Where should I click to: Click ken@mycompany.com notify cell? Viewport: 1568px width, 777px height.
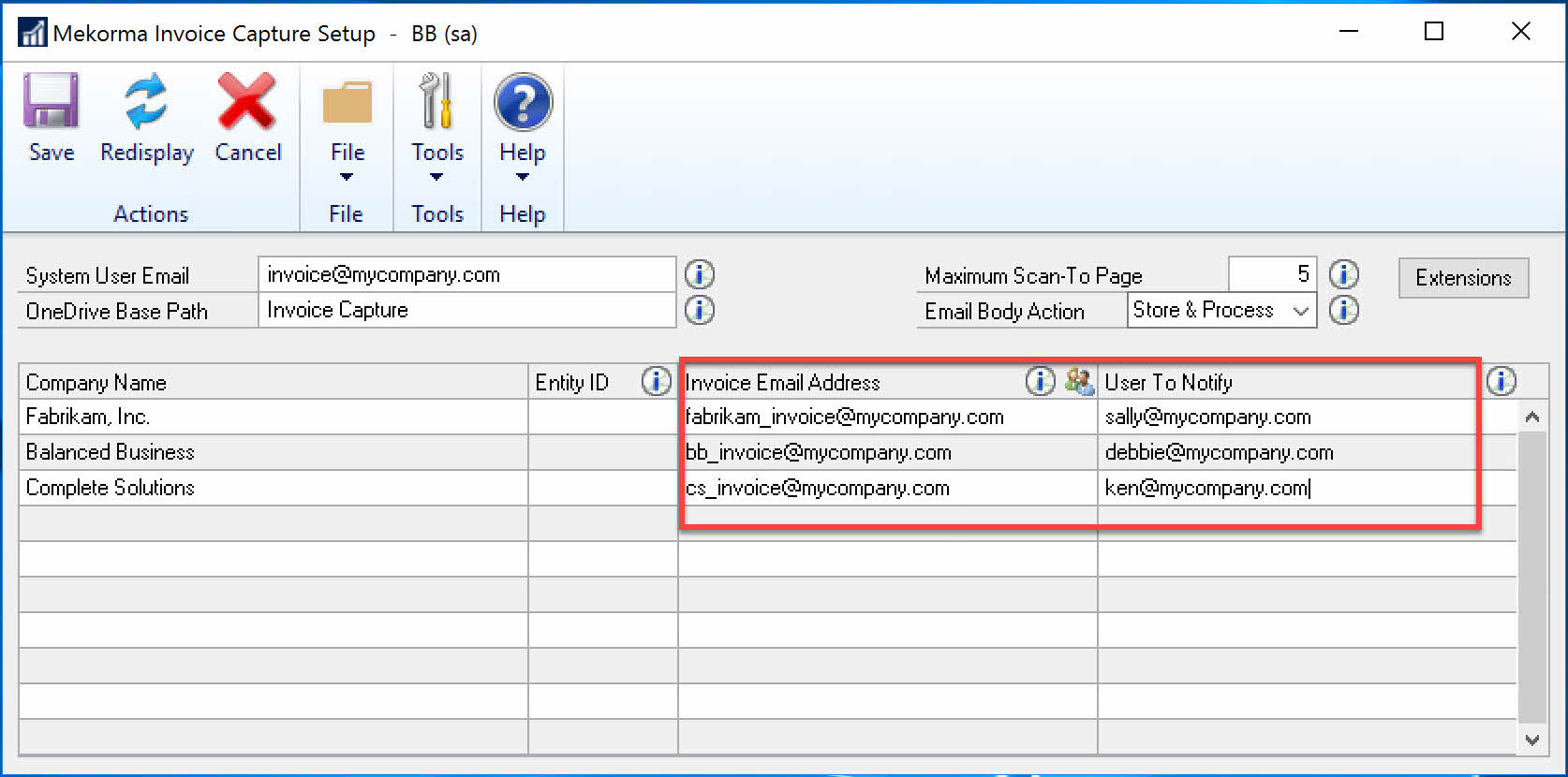(1308, 488)
